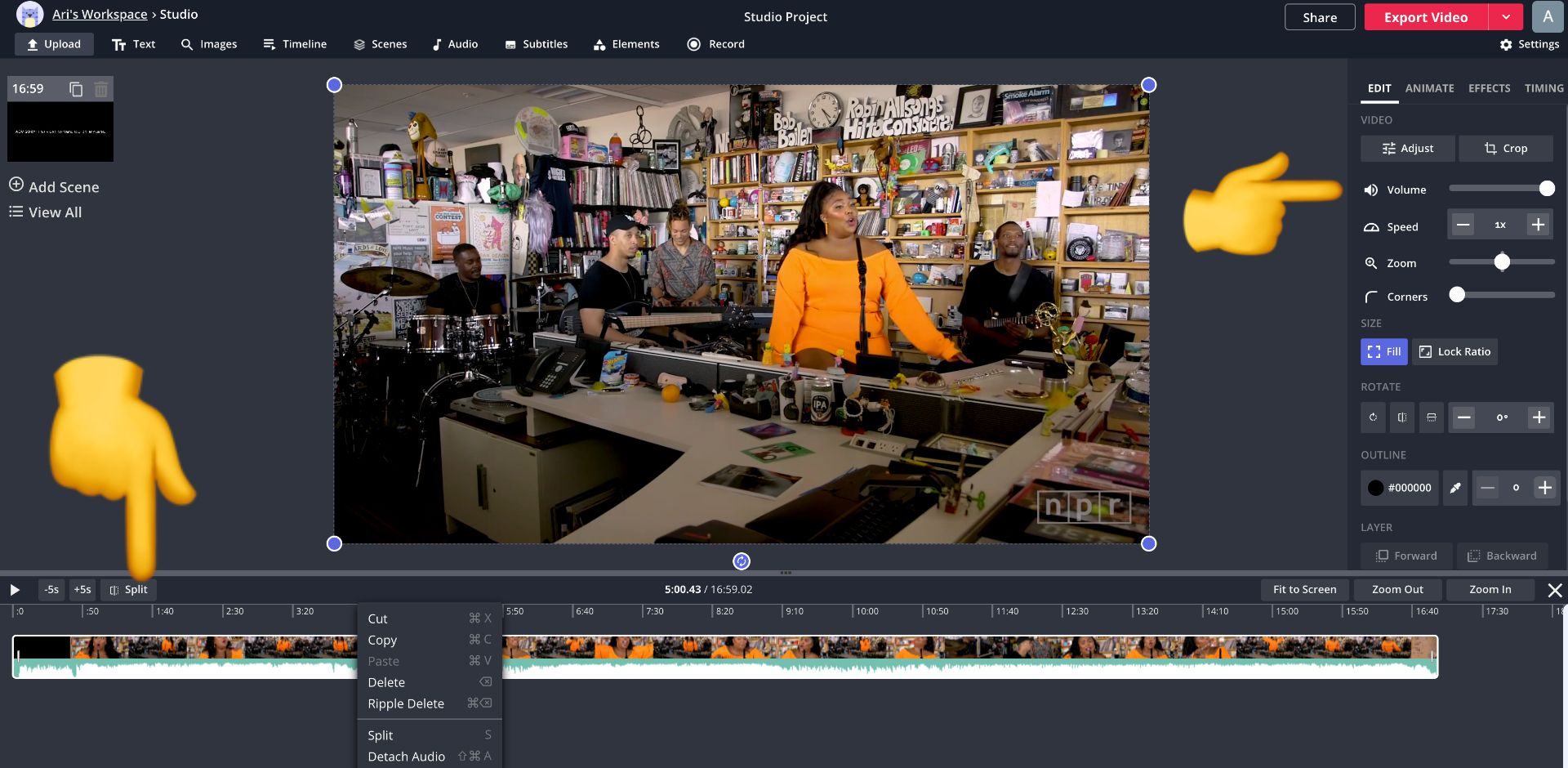Flip the video vertically
Viewport: 1568px width, 768px height.
pyautogui.click(x=1432, y=417)
